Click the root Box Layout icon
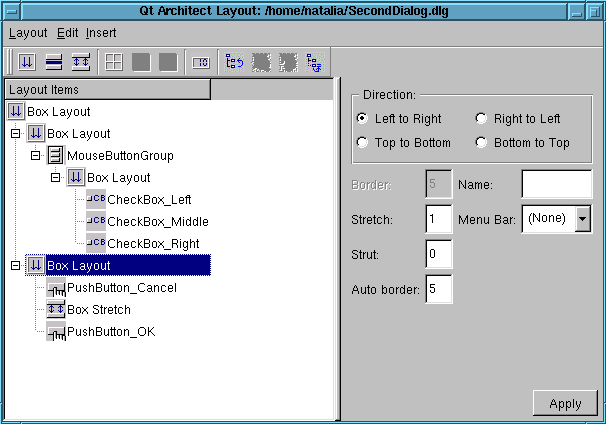 click(x=16, y=111)
